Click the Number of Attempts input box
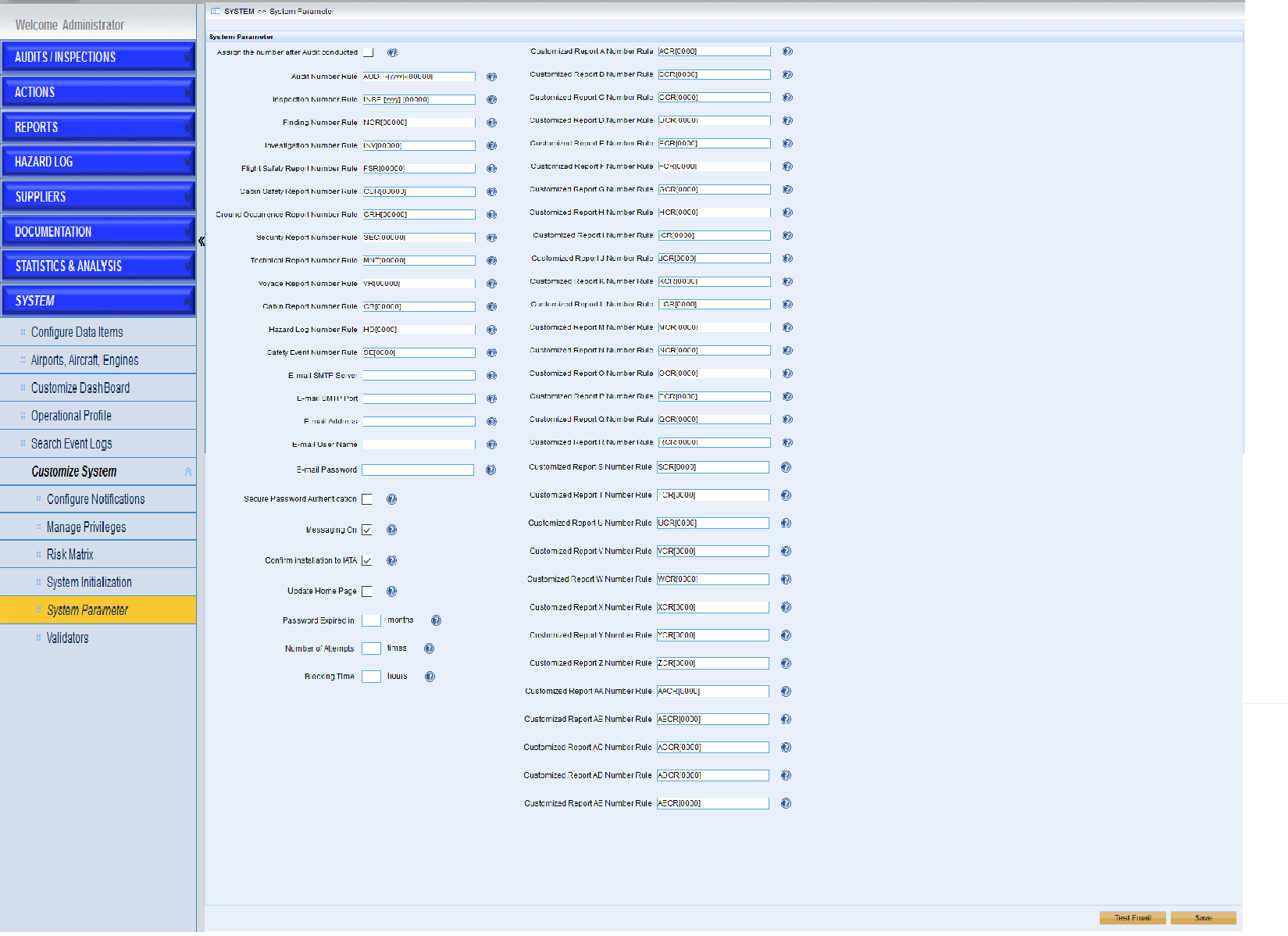Viewport: 1288px width, 936px height. [x=371, y=648]
